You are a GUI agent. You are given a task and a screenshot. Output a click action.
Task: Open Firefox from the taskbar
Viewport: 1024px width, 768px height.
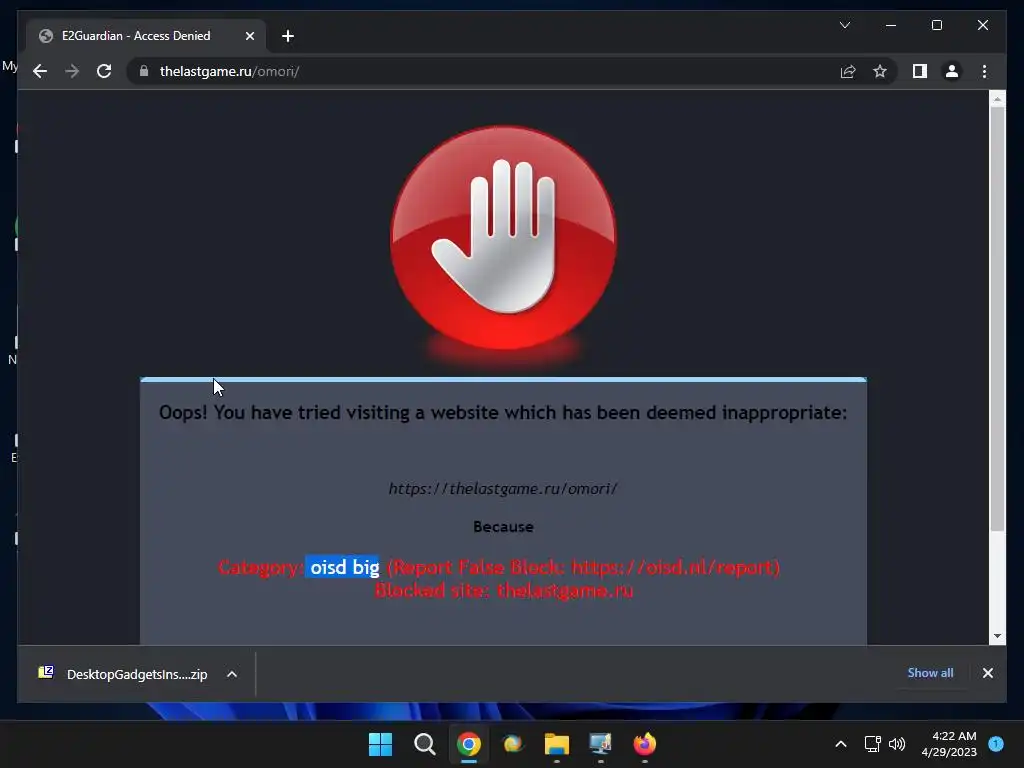[645, 744]
